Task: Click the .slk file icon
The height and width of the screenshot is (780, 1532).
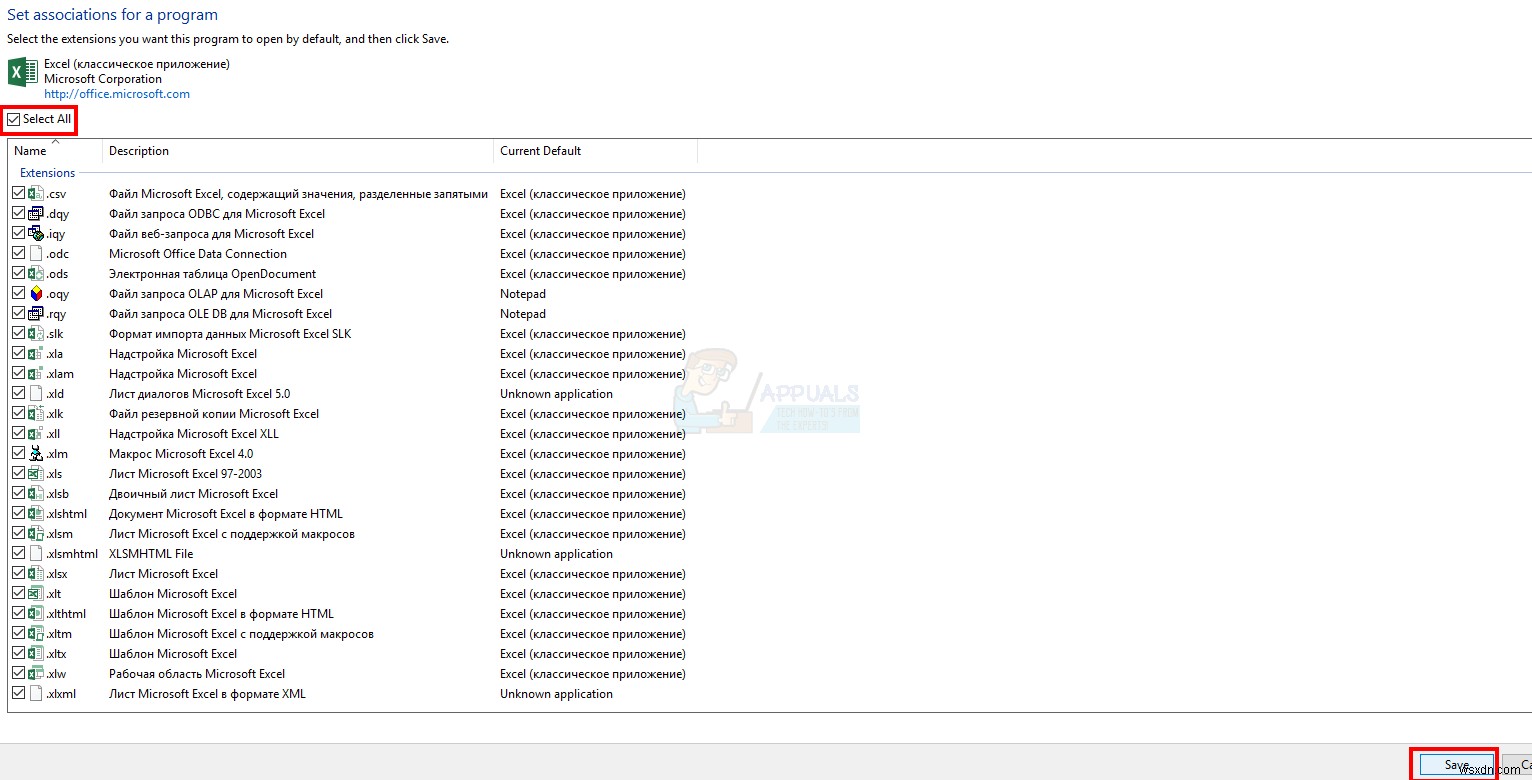Action: (x=36, y=334)
